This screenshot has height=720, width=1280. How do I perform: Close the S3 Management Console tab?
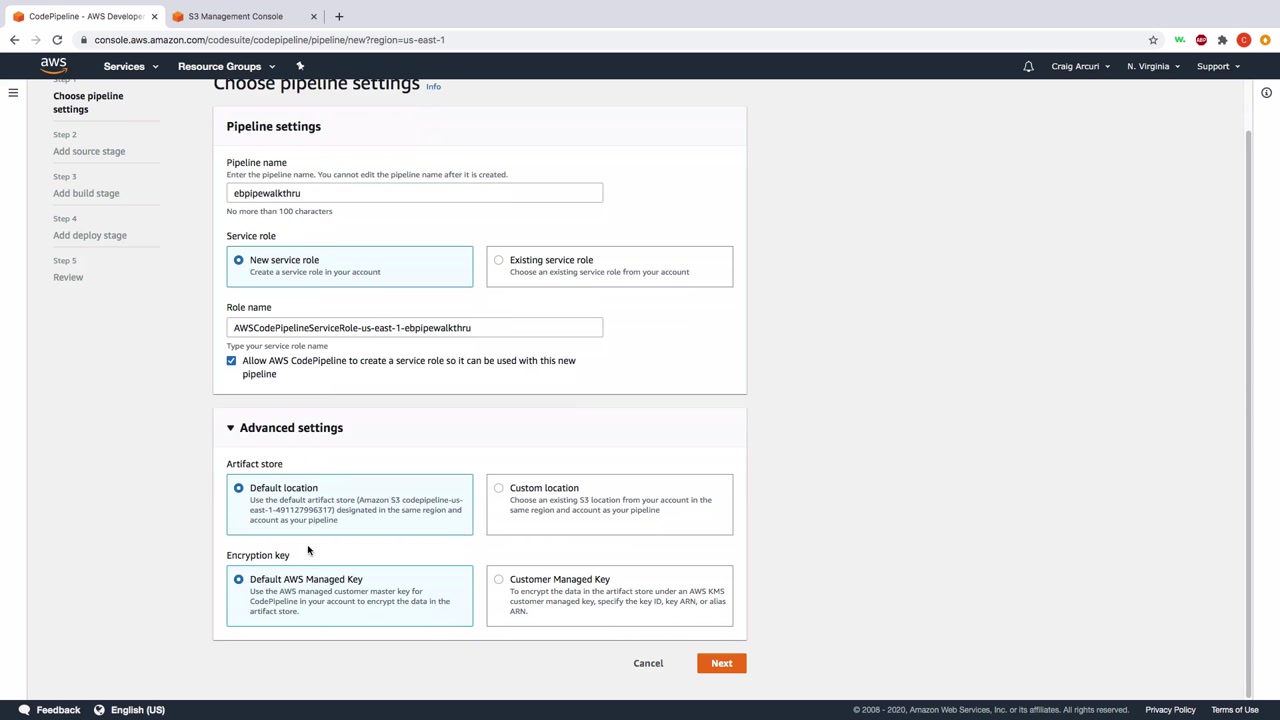pyautogui.click(x=313, y=16)
